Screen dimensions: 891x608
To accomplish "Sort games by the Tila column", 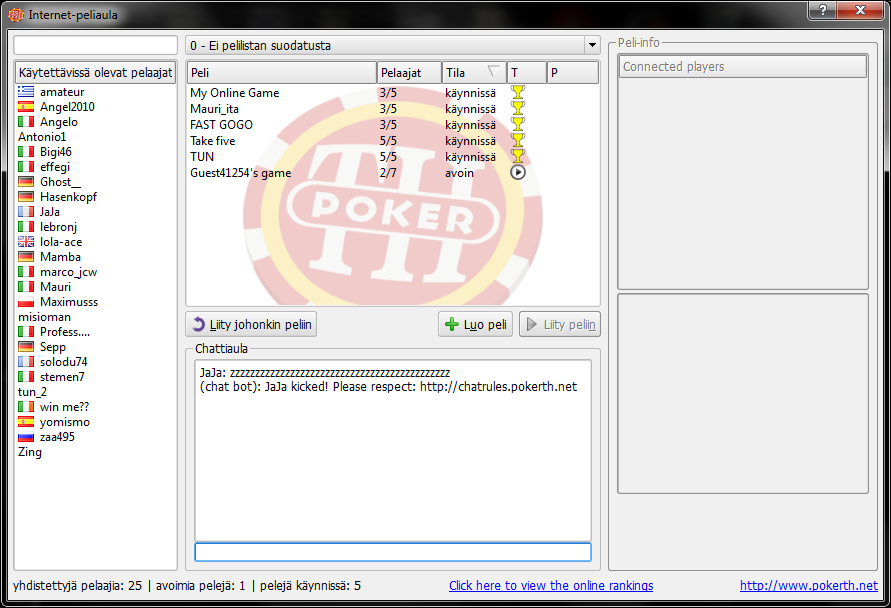I will tap(473, 72).
